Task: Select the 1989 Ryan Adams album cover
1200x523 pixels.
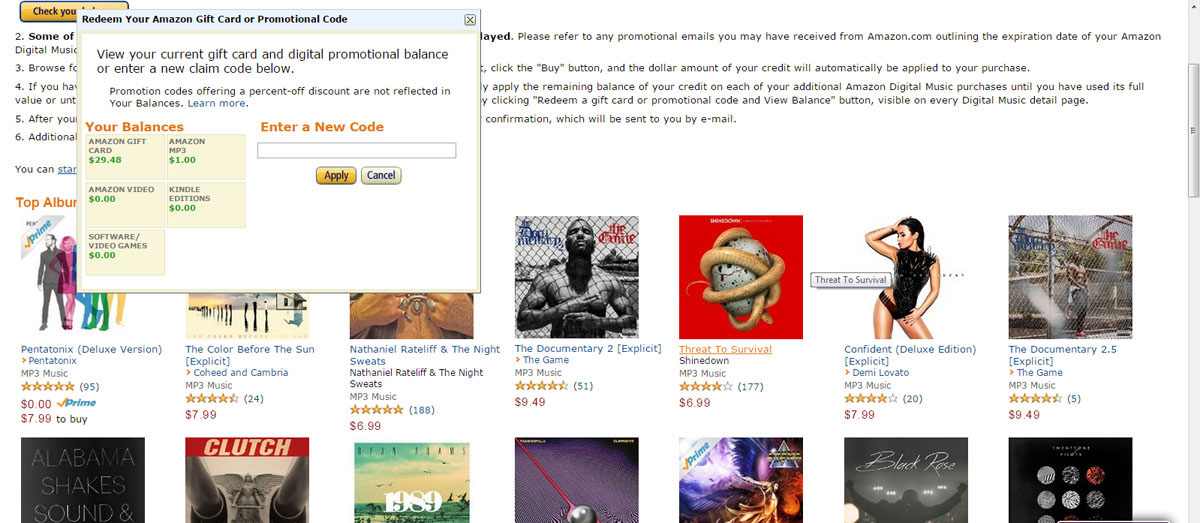Action: click(411, 480)
